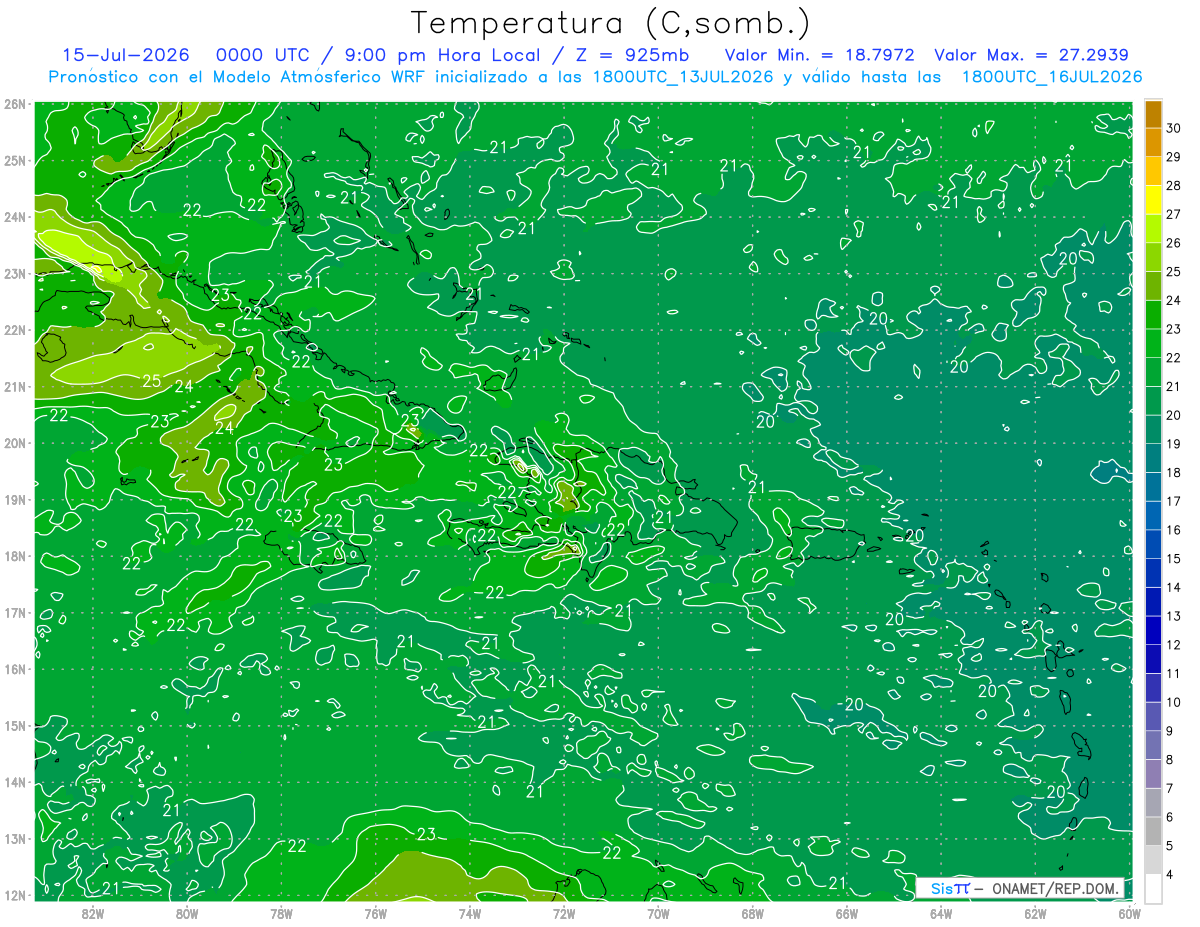Click the "0000 UTC" time text

tap(262, 55)
